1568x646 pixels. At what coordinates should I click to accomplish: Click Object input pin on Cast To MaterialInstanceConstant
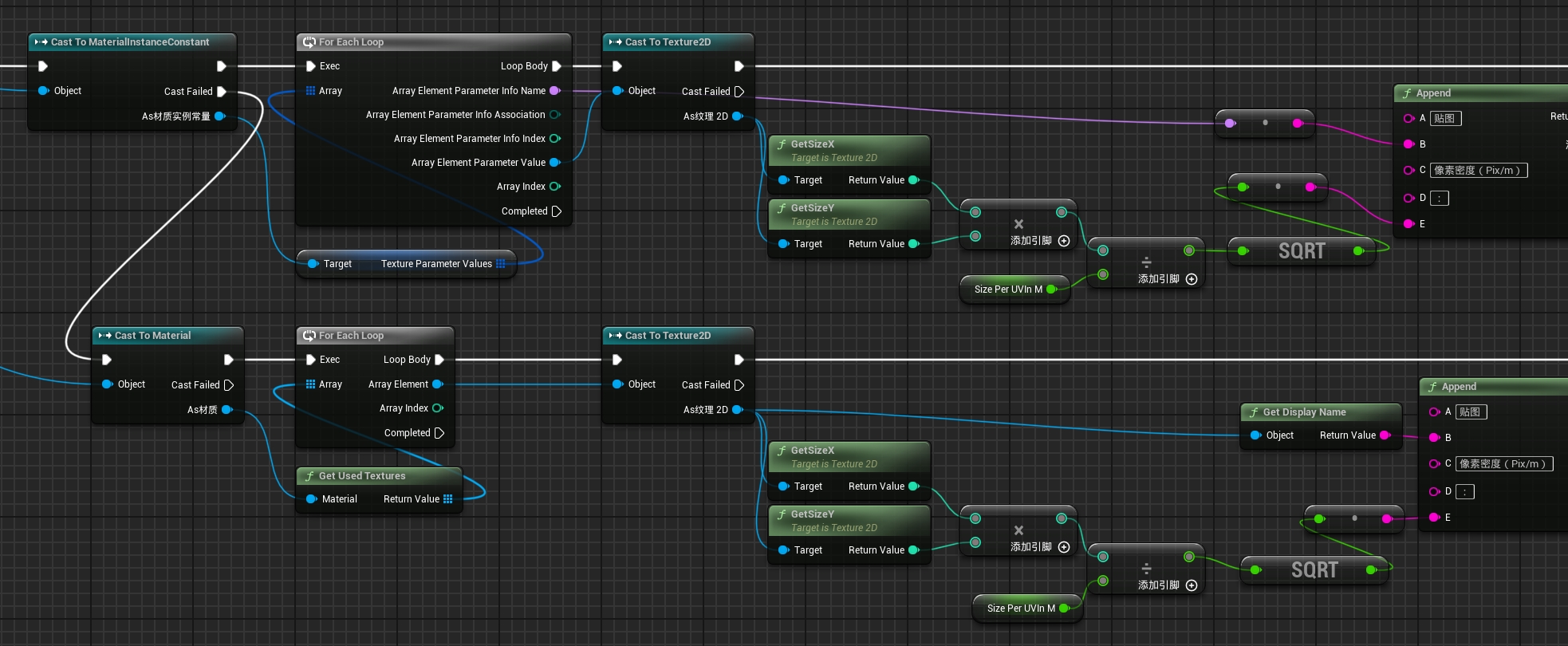[x=44, y=91]
